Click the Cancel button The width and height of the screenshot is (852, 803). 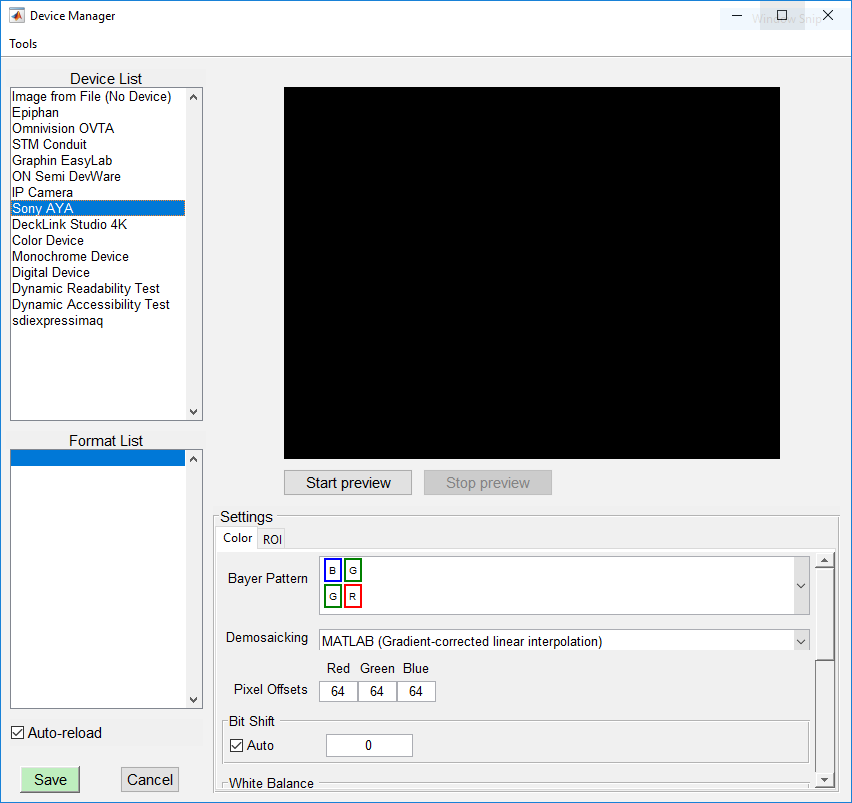(x=149, y=780)
